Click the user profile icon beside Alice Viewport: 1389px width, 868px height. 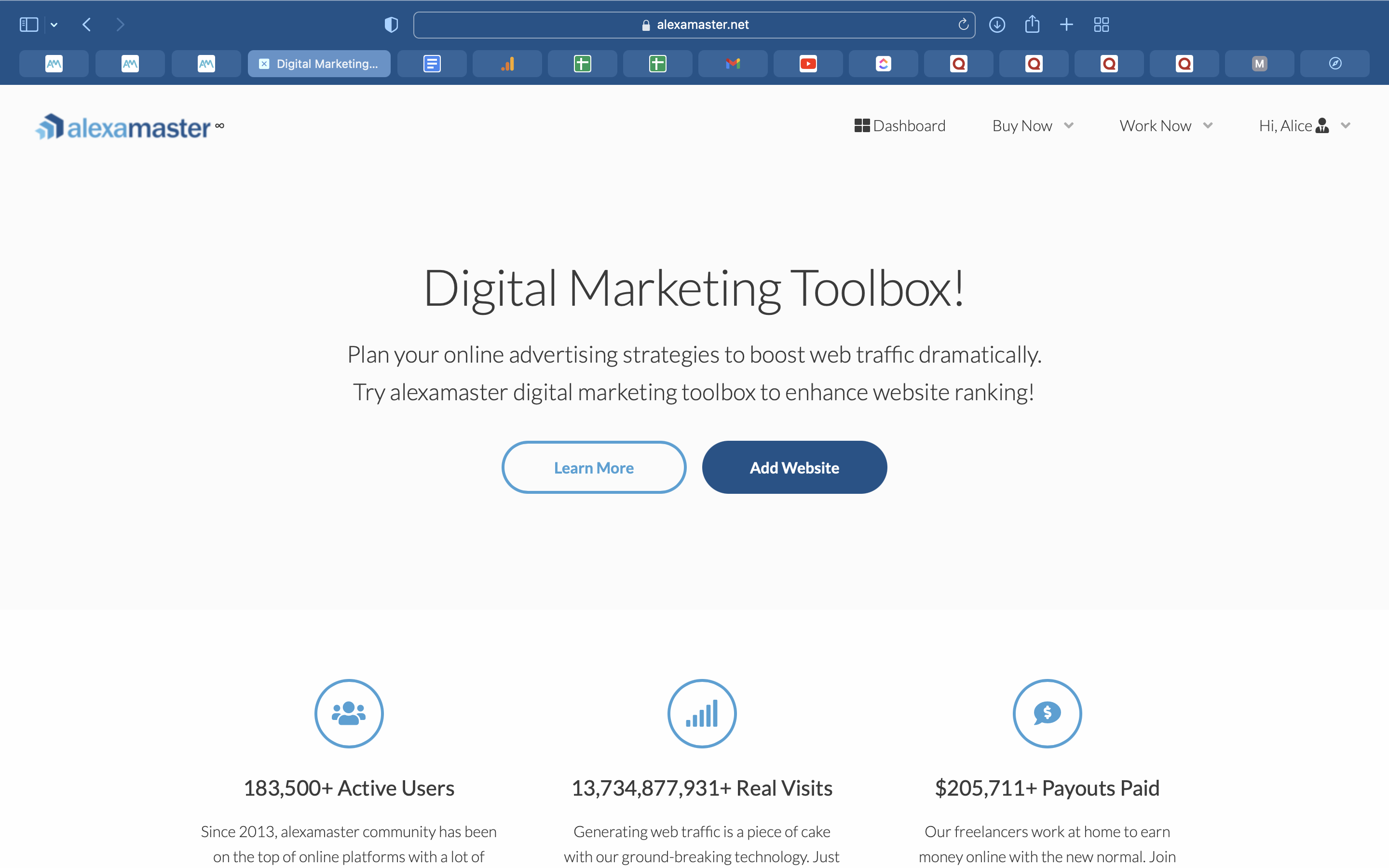pyautogui.click(x=1322, y=125)
